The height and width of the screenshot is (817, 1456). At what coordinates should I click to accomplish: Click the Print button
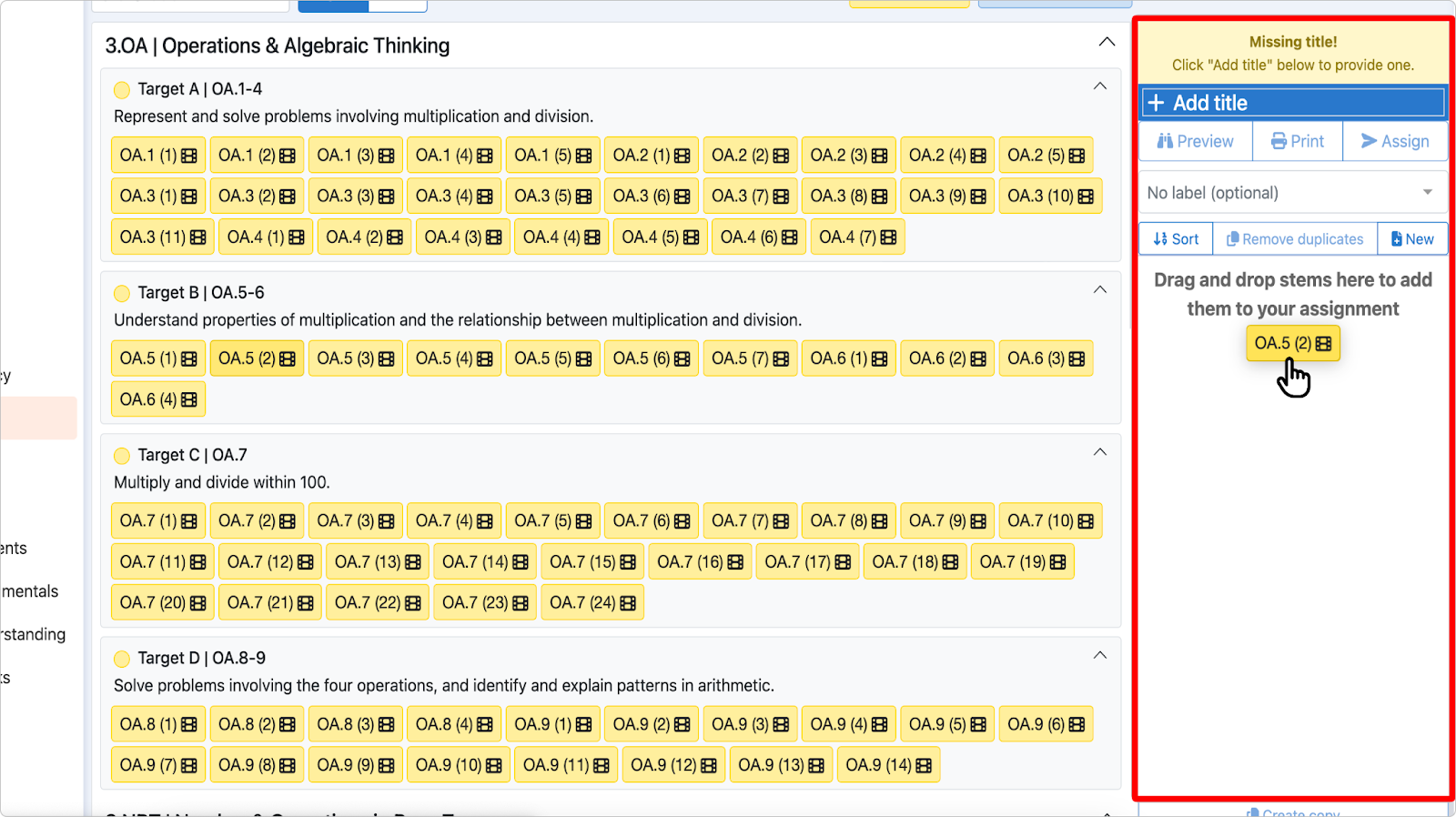tap(1298, 141)
